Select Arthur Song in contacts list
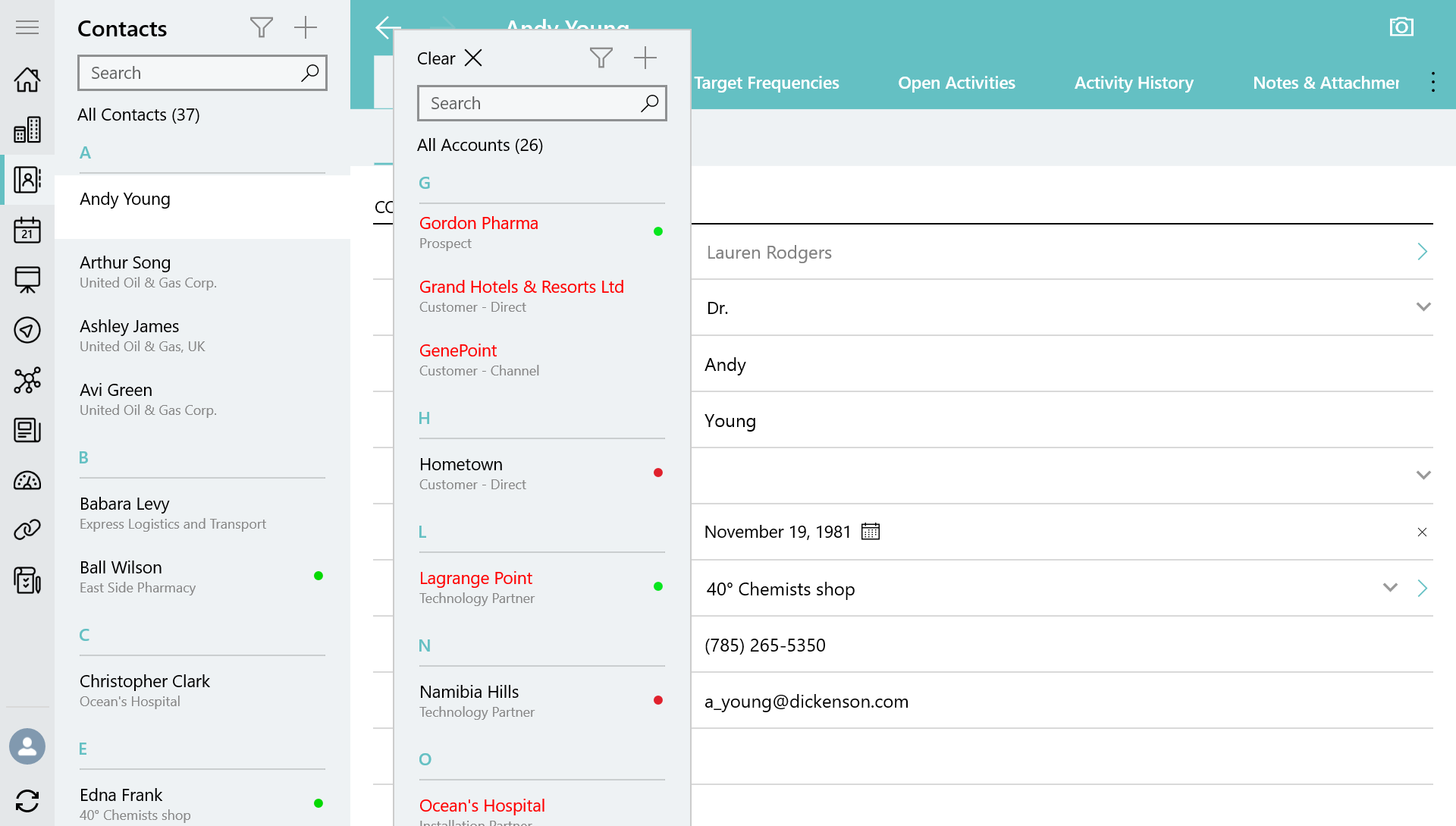This screenshot has height=826, width=1456. (x=125, y=262)
